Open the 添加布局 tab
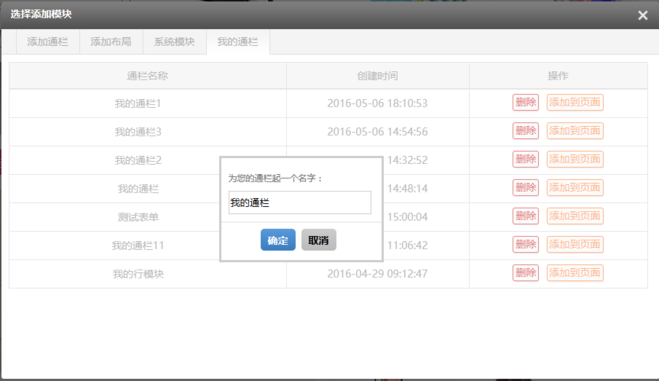This screenshot has width=659, height=381. (111, 42)
